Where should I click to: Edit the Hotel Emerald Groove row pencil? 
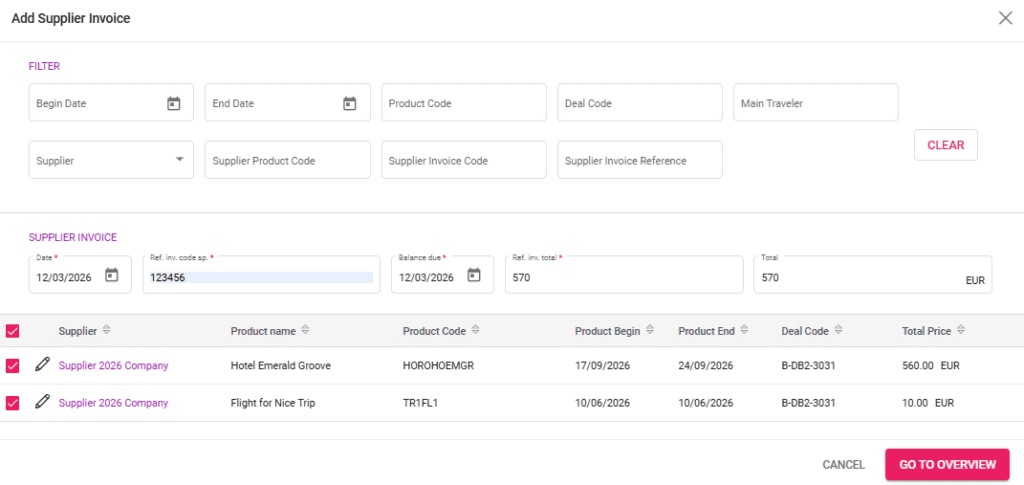(x=42, y=365)
